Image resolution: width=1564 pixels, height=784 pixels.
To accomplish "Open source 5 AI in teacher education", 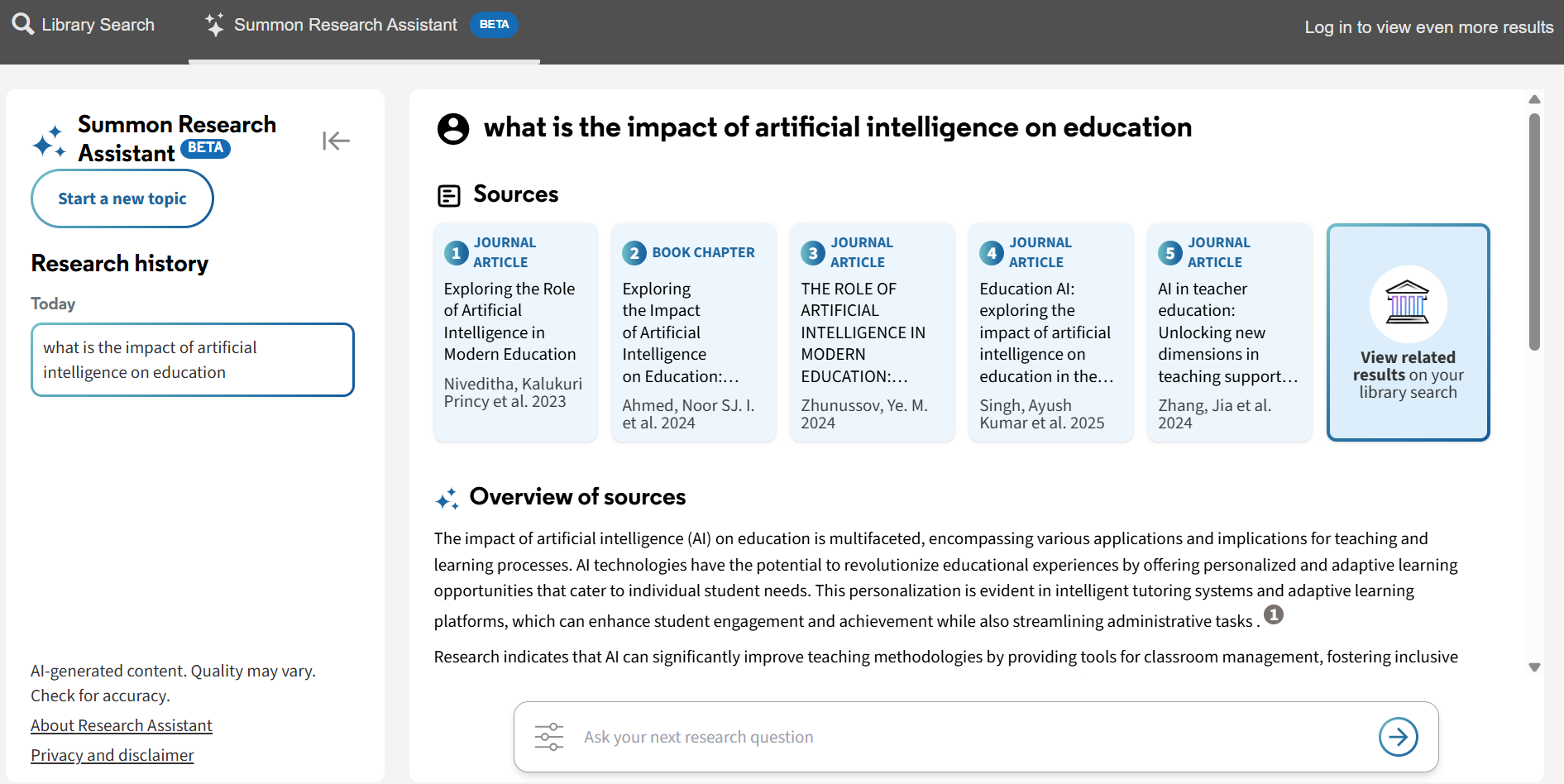I will click(1230, 332).
